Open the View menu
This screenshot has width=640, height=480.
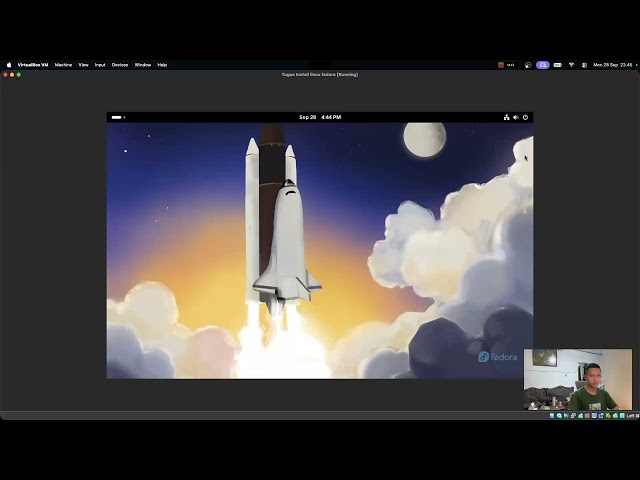coord(83,65)
